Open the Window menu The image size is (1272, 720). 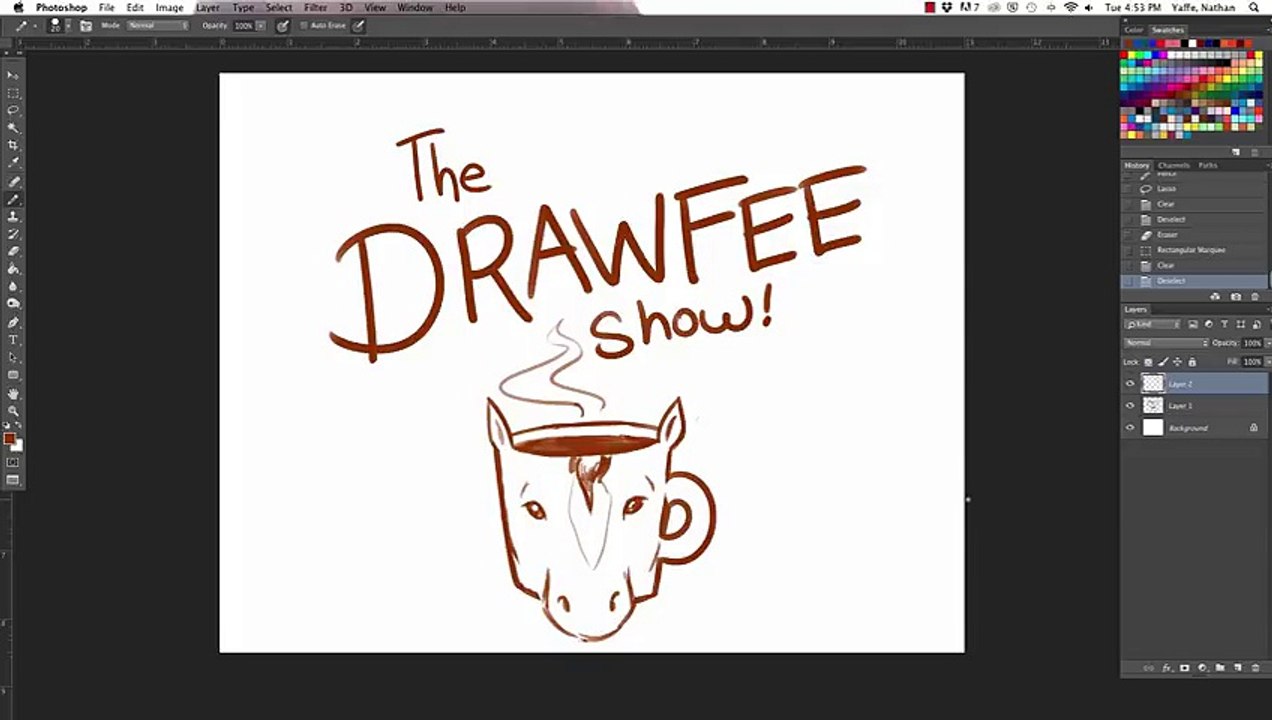click(x=415, y=7)
